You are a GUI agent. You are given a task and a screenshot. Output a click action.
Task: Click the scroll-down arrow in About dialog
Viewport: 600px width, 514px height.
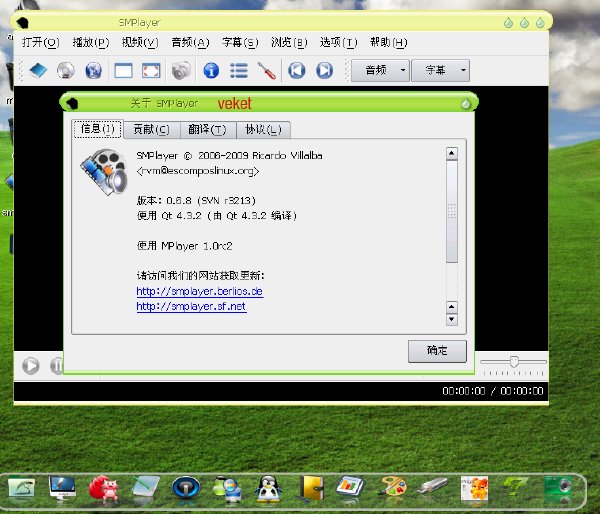pyautogui.click(x=452, y=319)
